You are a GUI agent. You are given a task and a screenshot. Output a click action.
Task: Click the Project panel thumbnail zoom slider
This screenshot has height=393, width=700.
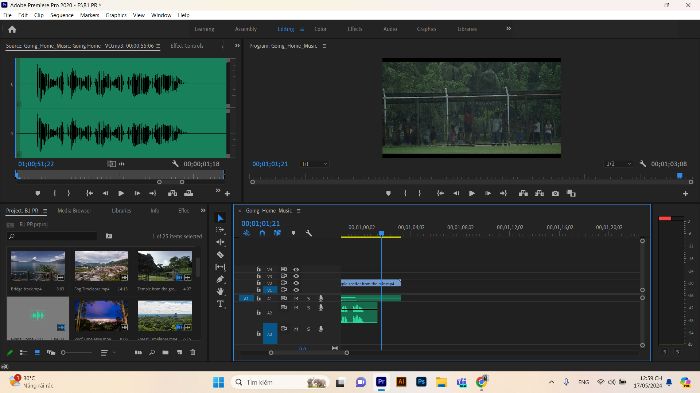[x=77, y=352]
